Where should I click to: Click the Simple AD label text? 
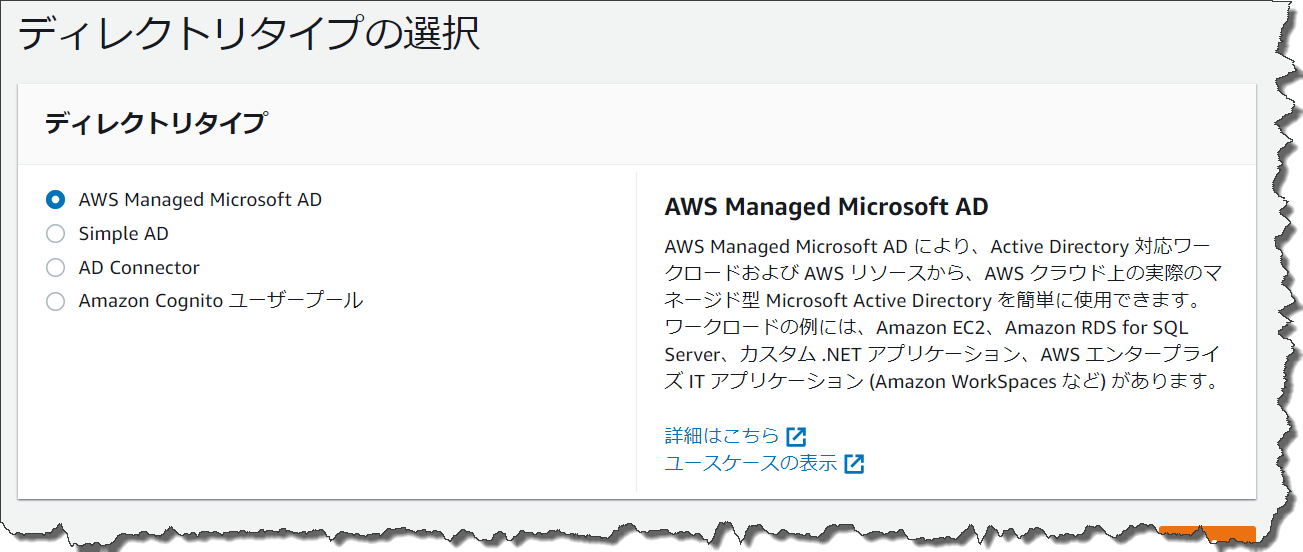[124, 233]
